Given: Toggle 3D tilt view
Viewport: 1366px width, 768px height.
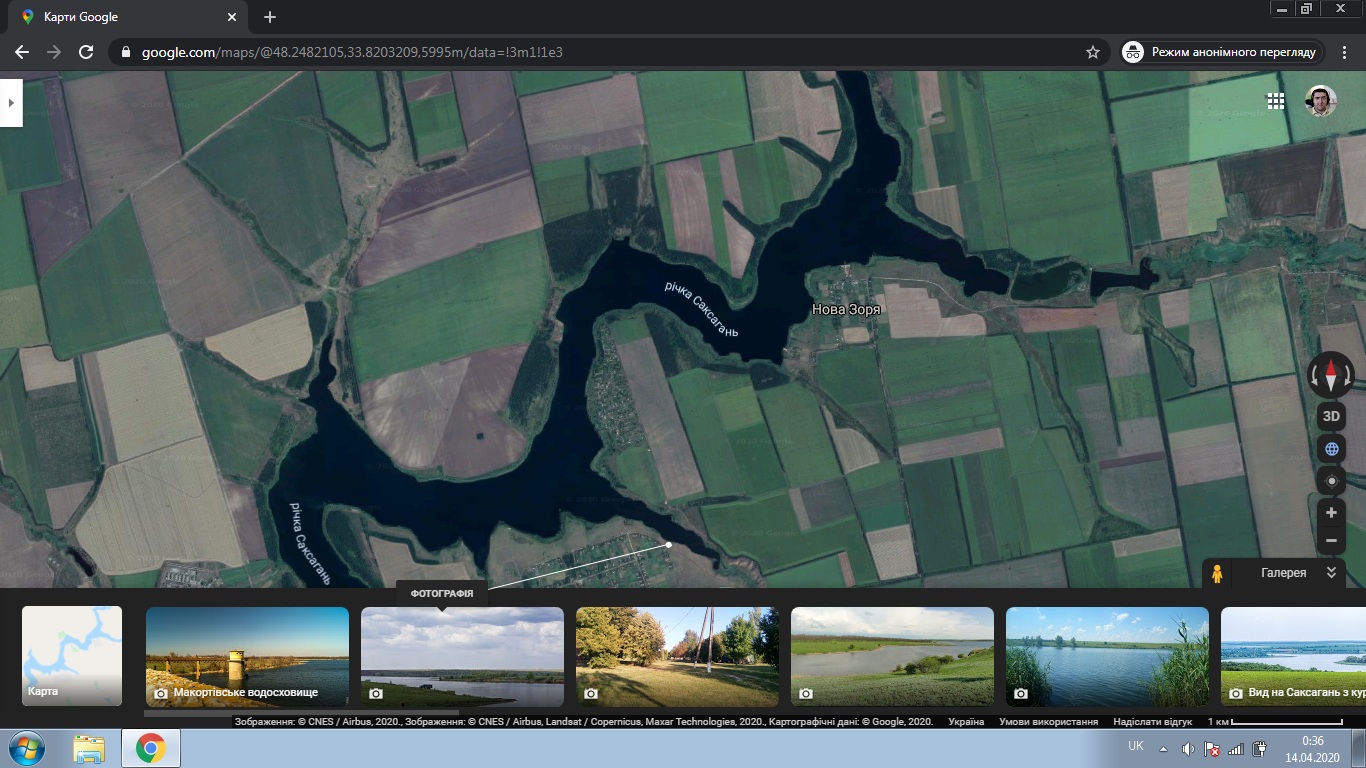Looking at the screenshot, I should pyautogui.click(x=1331, y=416).
